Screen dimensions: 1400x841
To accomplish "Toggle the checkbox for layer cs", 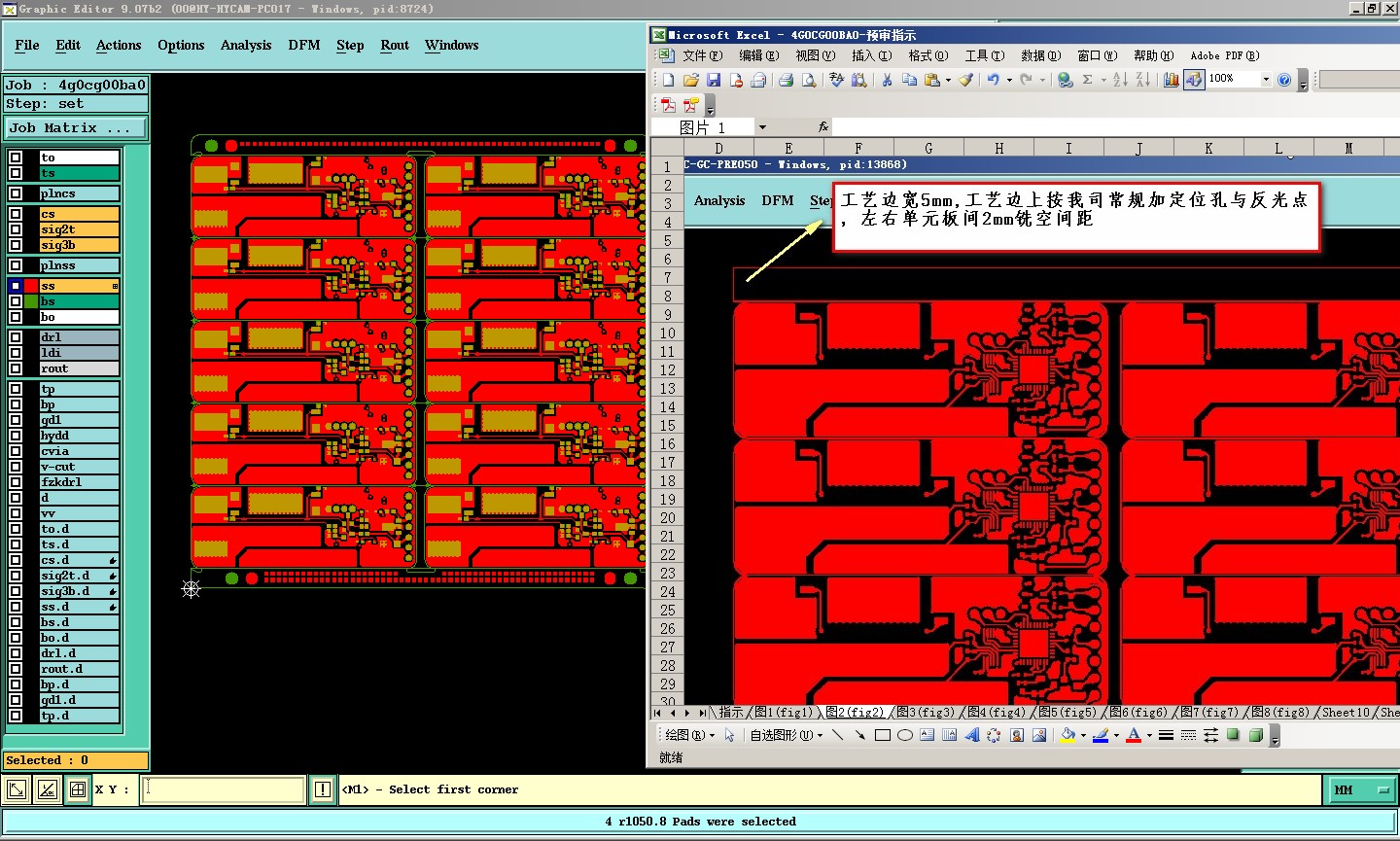I will point(16,214).
